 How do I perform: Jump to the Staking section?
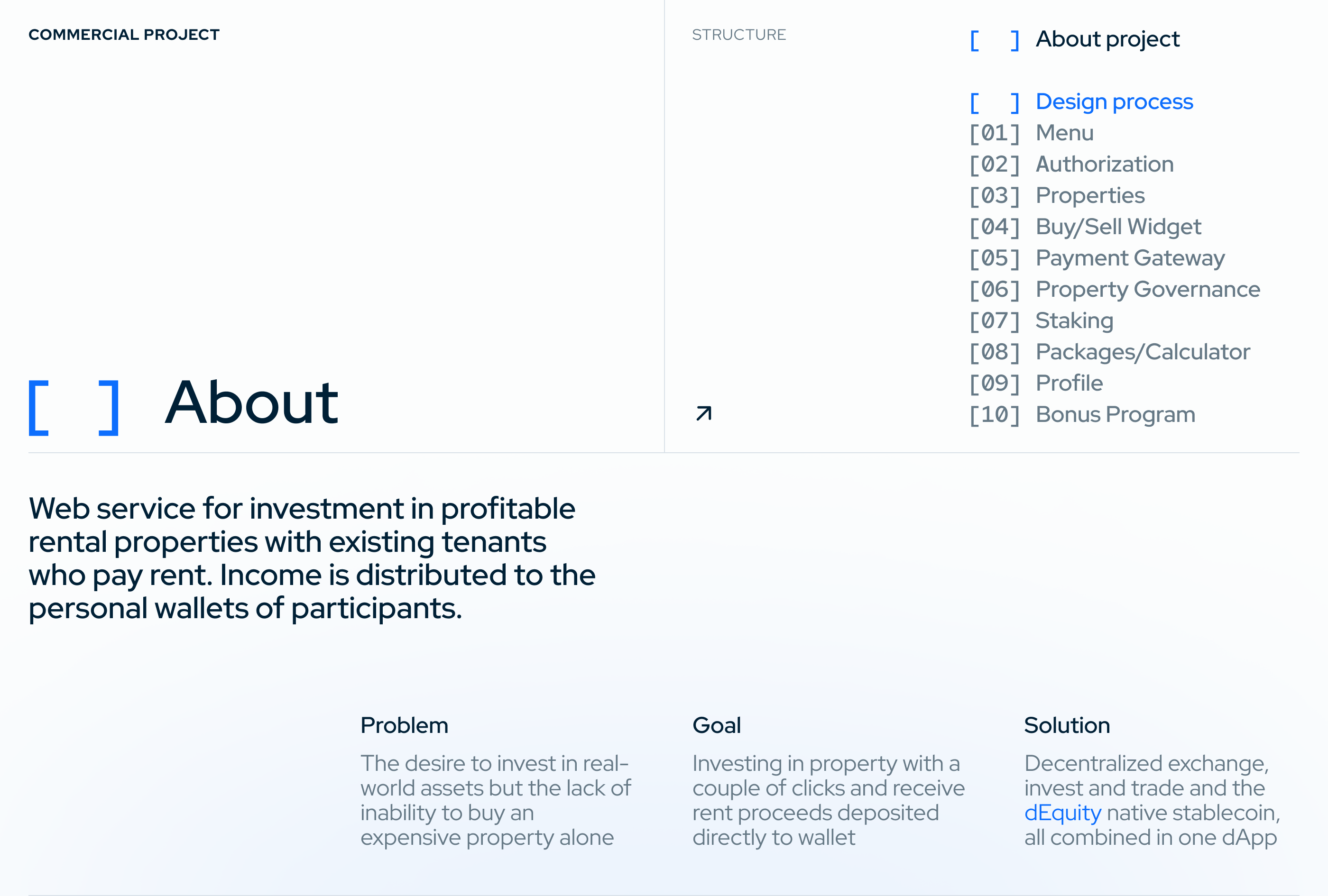pyautogui.click(x=1074, y=321)
